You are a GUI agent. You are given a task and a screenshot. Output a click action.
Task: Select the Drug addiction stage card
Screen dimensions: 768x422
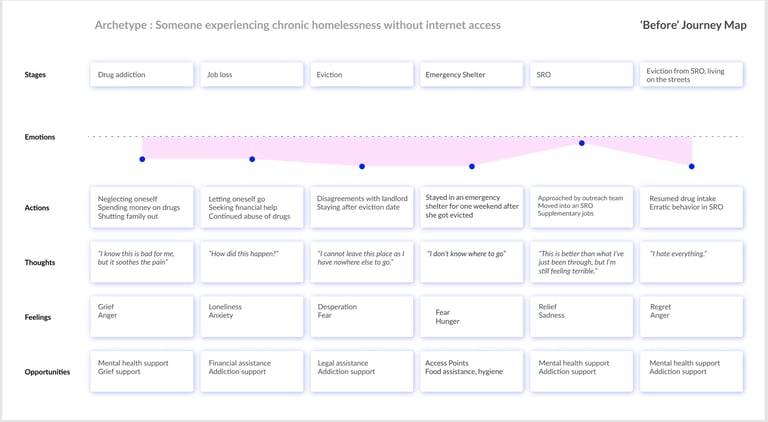[x=142, y=74]
